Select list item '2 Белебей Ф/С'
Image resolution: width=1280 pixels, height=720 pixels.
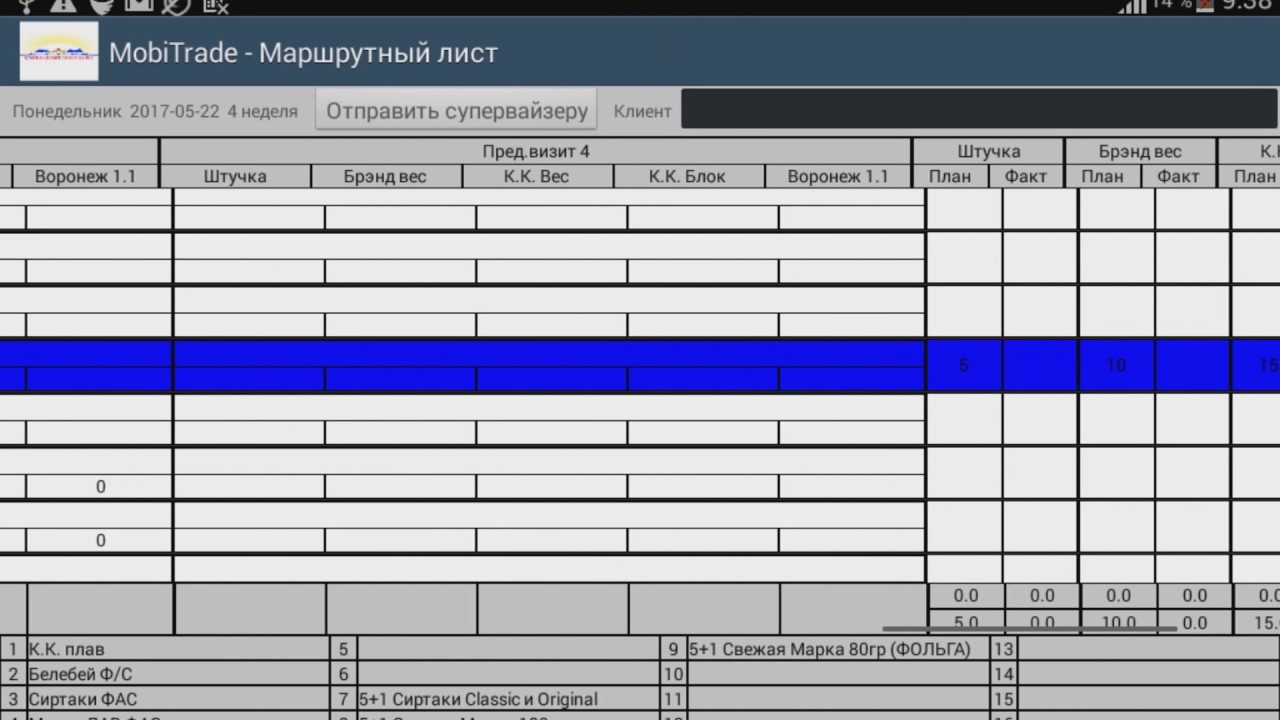[165, 674]
